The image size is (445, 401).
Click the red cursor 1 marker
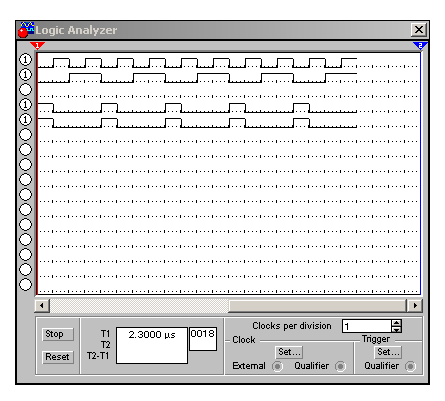coord(37,46)
